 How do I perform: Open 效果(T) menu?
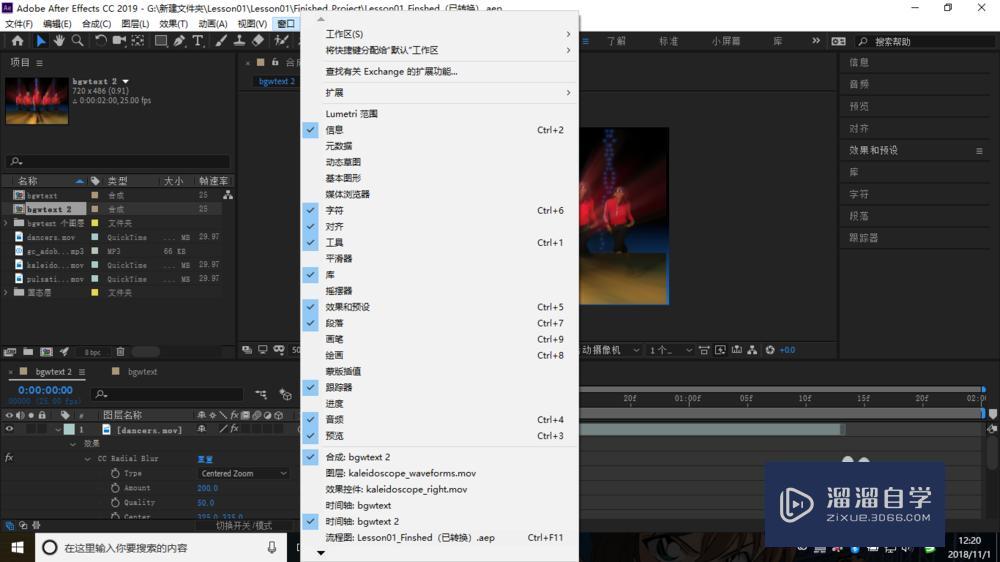(173, 24)
